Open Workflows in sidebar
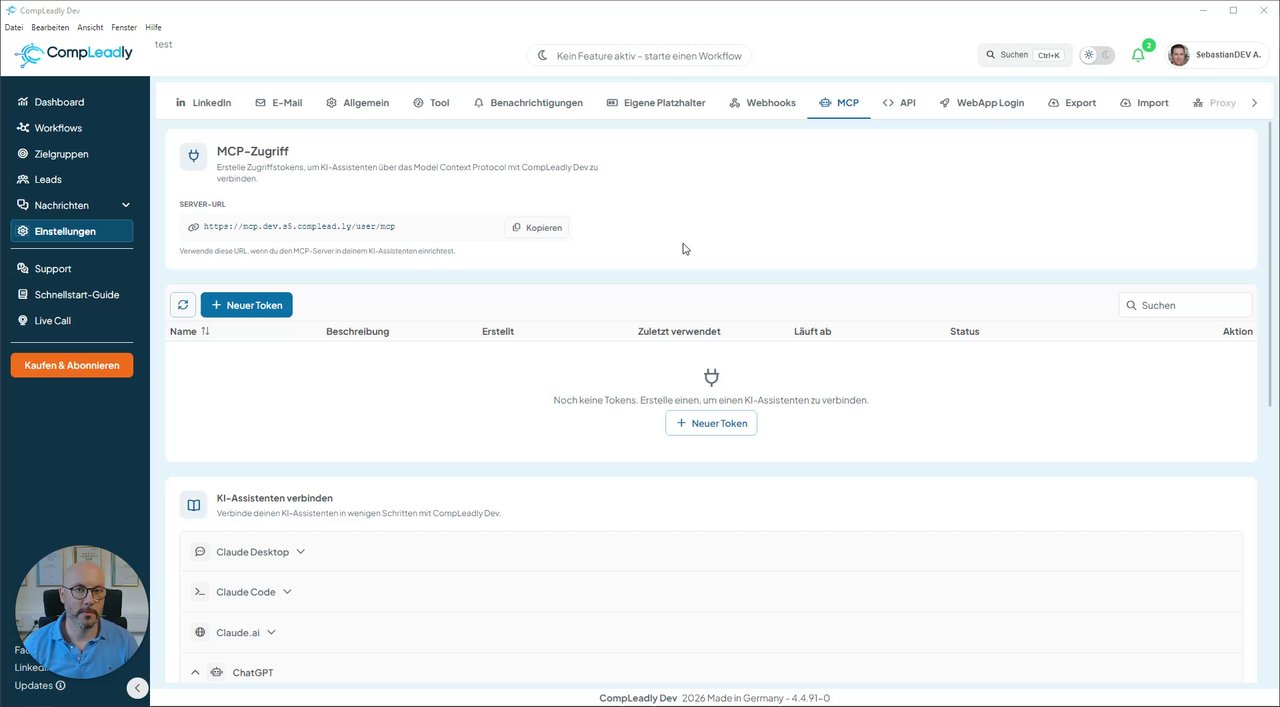The width and height of the screenshot is (1280, 707). pyautogui.click(x=72, y=128)
